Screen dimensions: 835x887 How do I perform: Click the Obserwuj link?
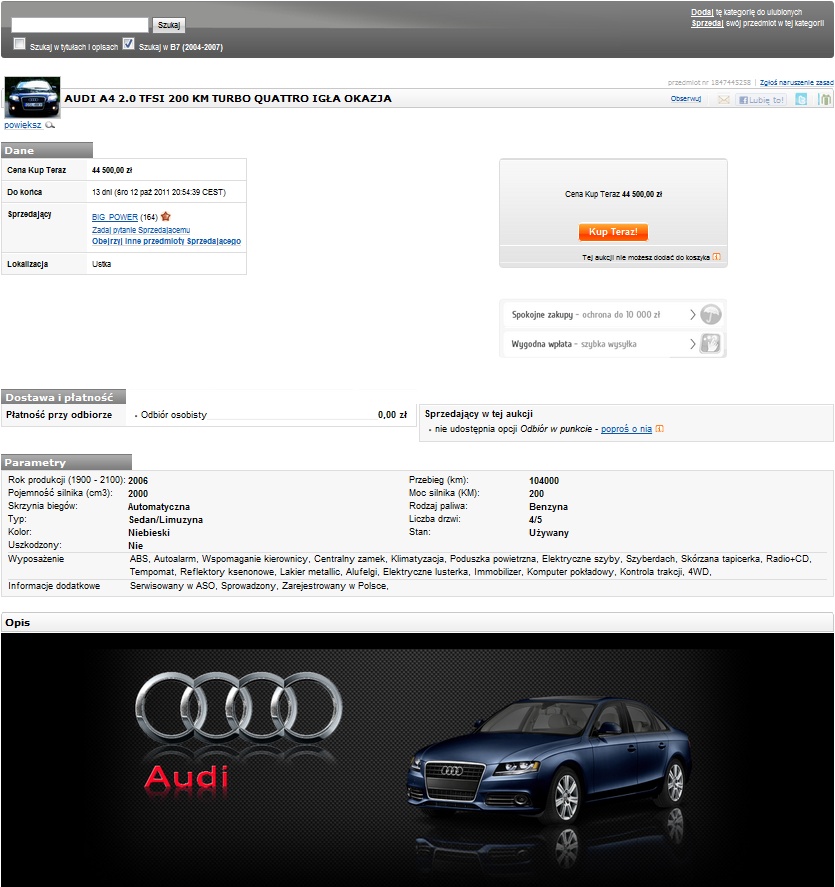point(686,99)
